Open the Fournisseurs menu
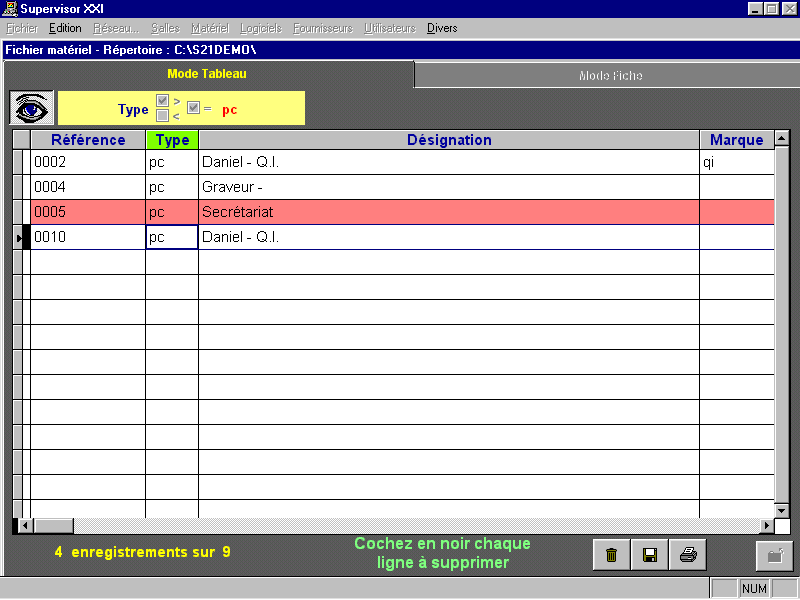This screenshot has width=800, height=600. click(323, 28)
